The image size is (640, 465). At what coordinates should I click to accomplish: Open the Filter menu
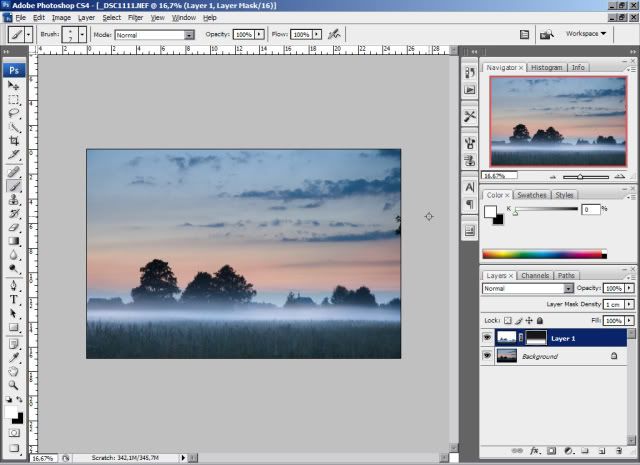pos(135,18)
